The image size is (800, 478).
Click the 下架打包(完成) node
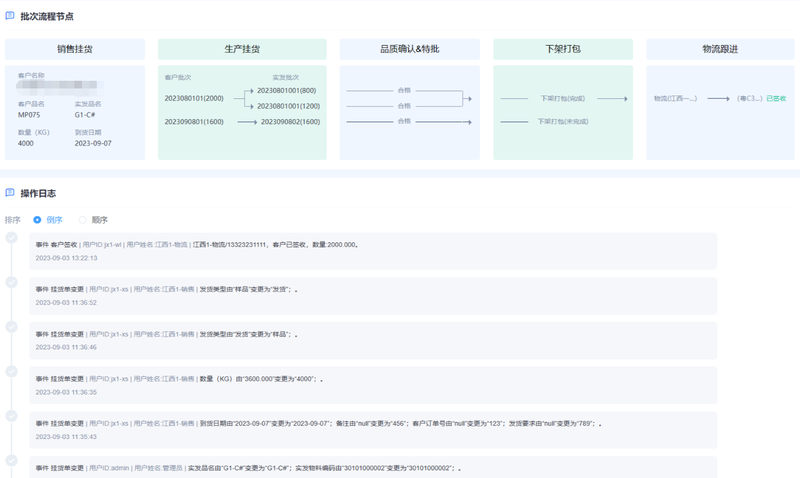coord(563,98)
